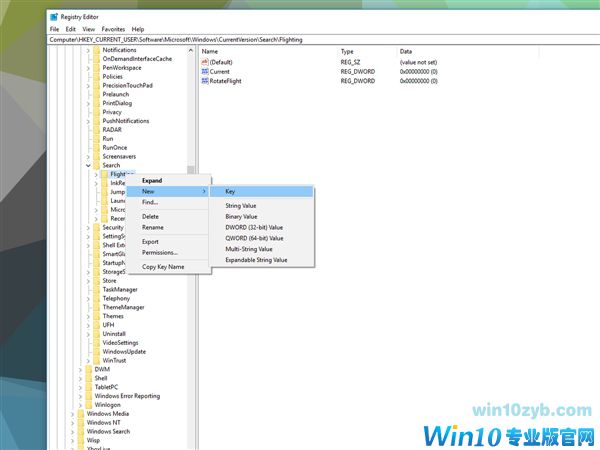Select the (Default) string value icon
This screenshot has height=450, width=600.
(205, 62)
